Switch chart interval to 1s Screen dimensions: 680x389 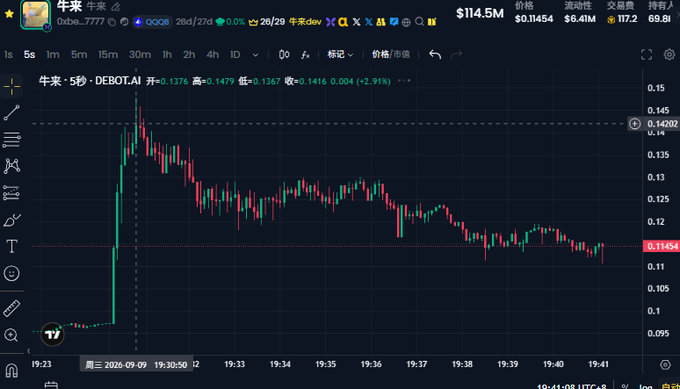8,55
